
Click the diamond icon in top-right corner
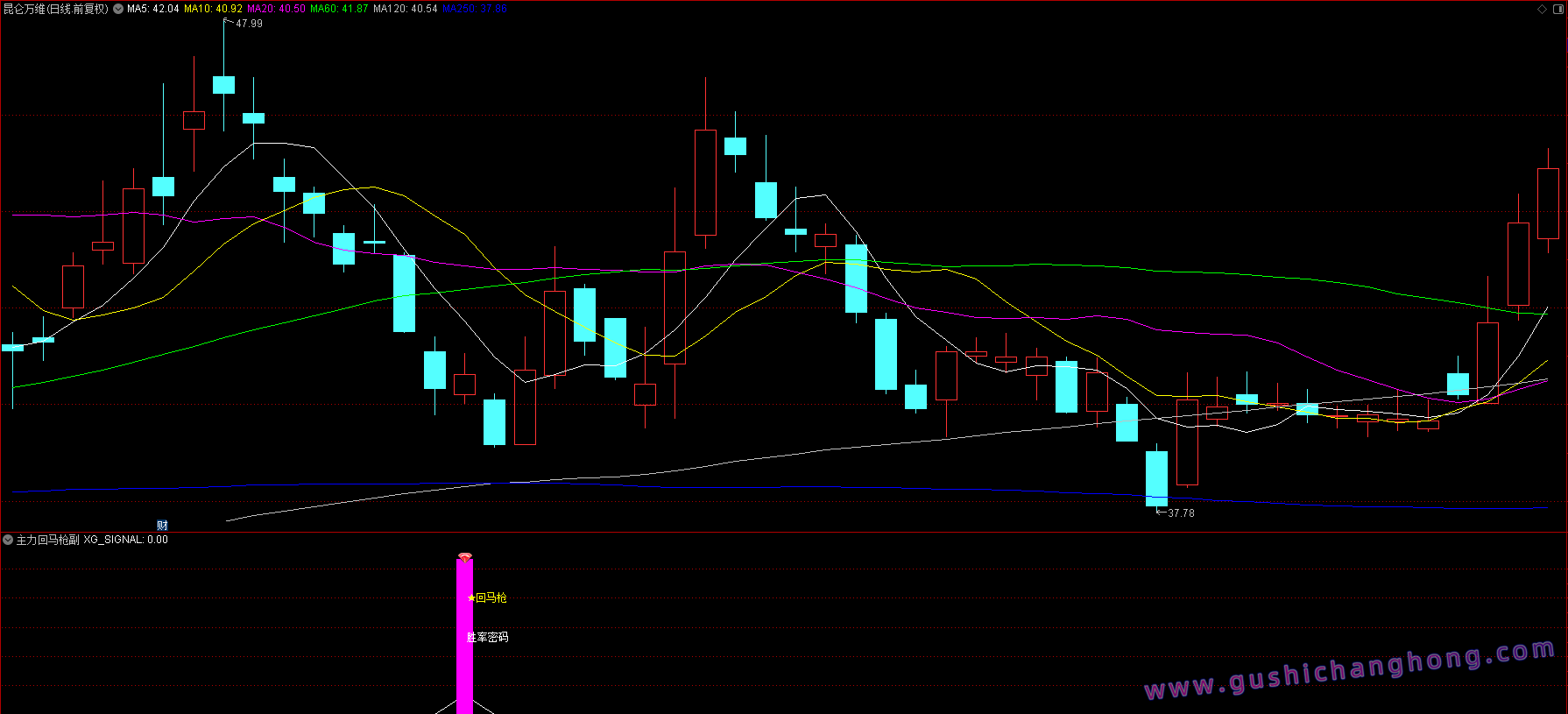point(1542,9)
